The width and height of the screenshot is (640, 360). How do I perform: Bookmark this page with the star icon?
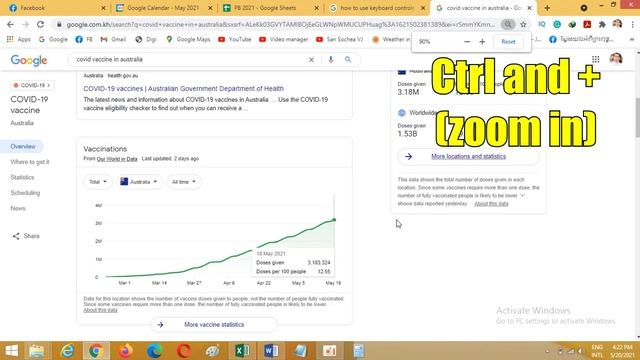pyautogui.click(x=523, y=24)
